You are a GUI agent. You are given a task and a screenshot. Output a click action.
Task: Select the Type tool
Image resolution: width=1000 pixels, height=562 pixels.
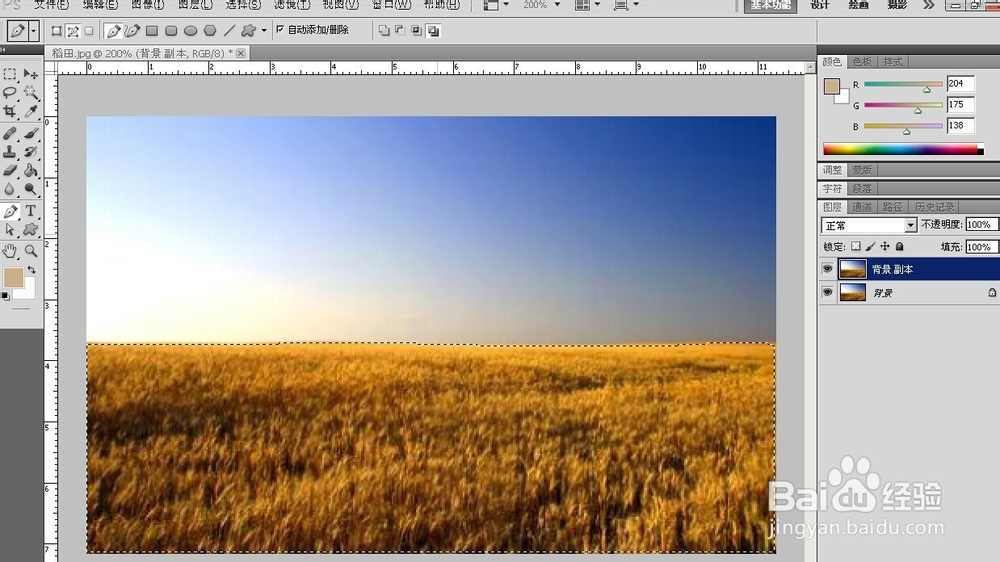tap(31, 211)
